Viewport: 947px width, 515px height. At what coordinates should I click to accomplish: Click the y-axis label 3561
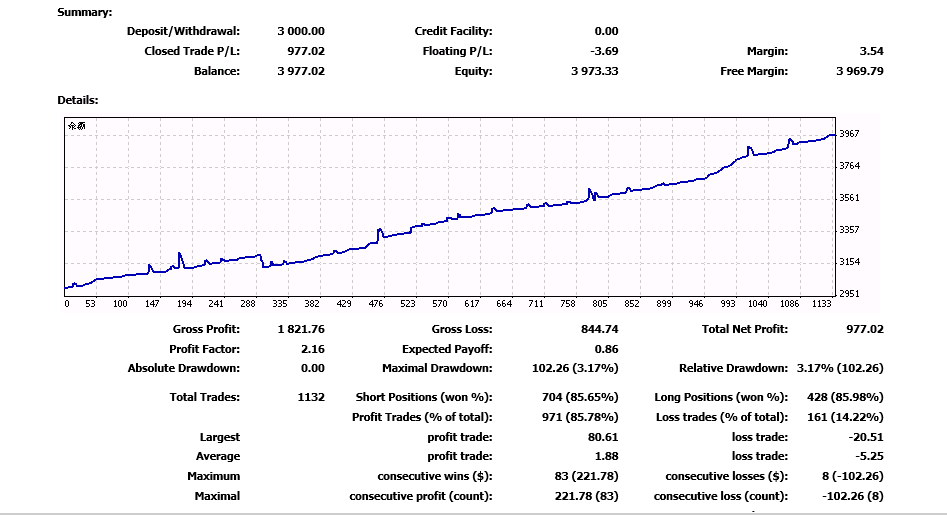[x=849, y=198]
